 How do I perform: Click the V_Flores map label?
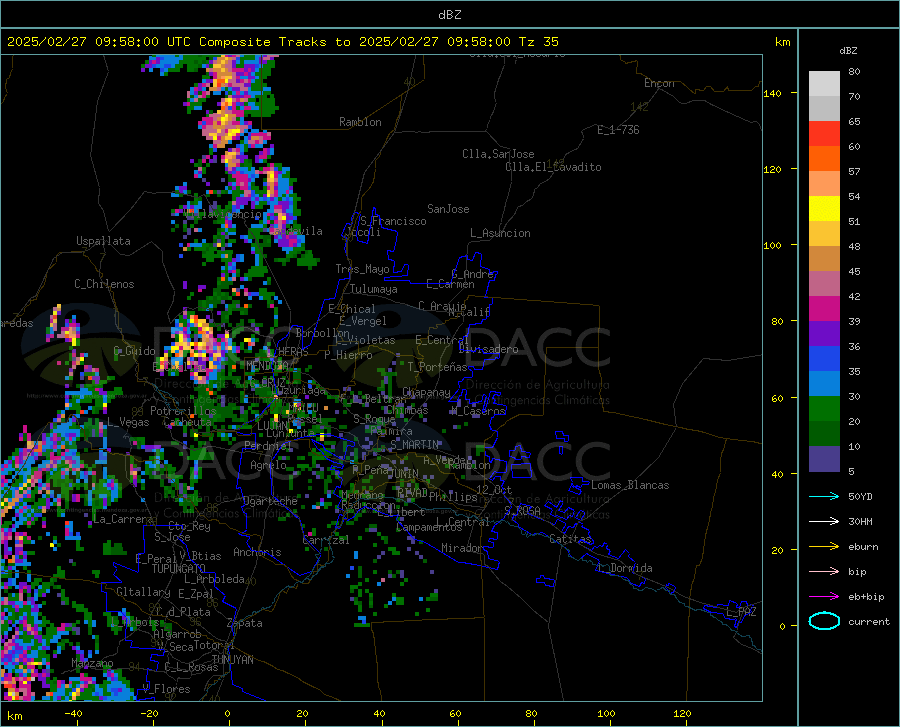click(x=166, y=689)
